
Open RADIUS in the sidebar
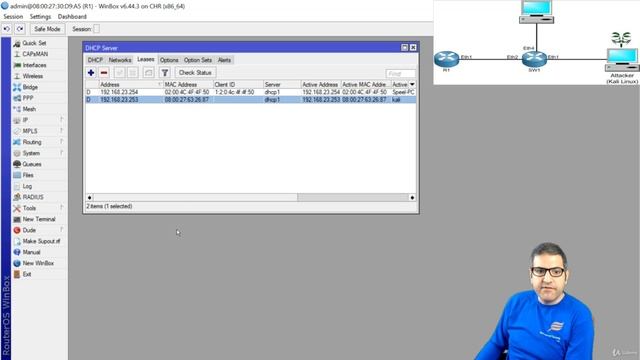tap(33, 198)
